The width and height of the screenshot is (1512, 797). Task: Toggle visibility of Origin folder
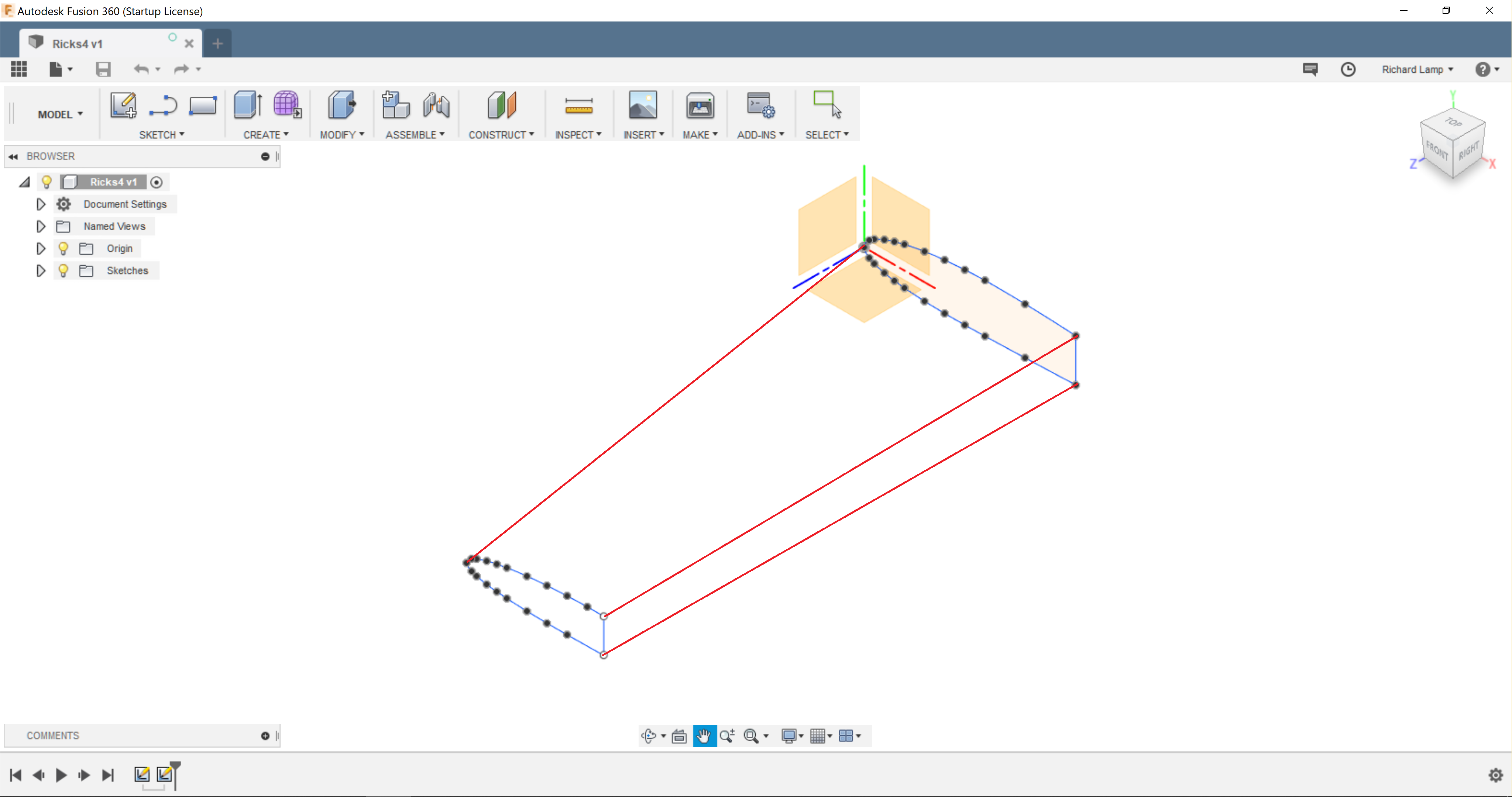point(63,248)
